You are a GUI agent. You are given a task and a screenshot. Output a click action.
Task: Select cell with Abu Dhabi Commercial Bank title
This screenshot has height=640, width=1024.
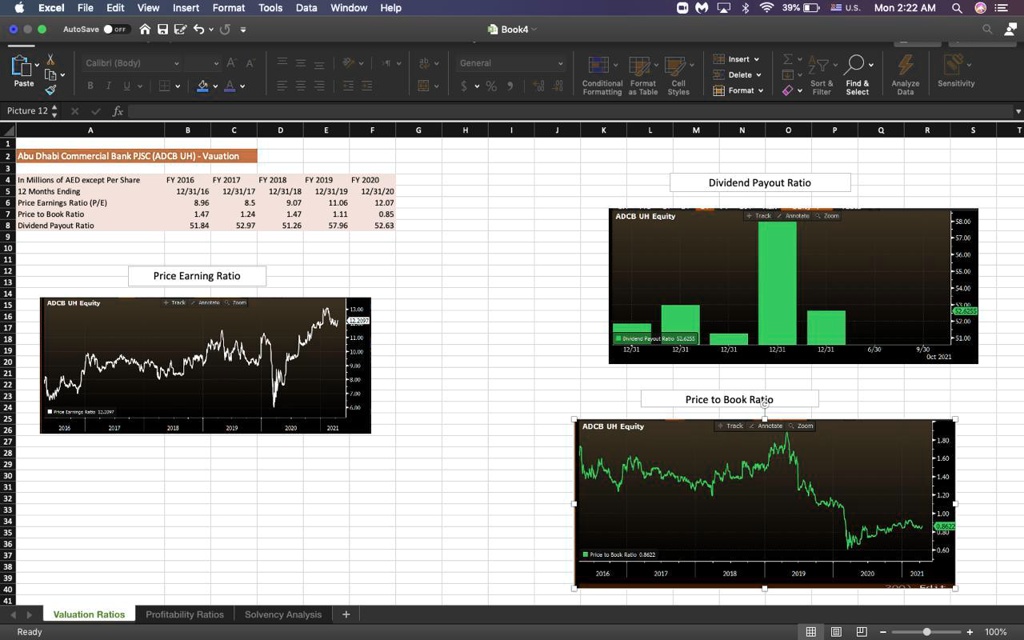pyautogui.click(x=136, y=156)
